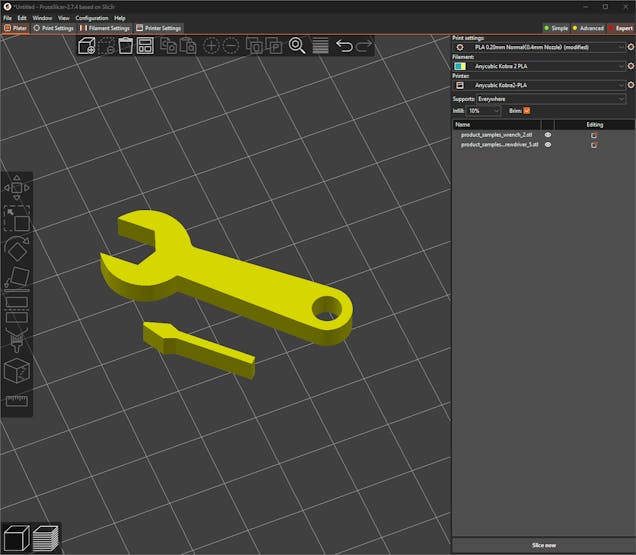
Task: Select the wrench STL in object list
Action: click(x=496, y=135)
